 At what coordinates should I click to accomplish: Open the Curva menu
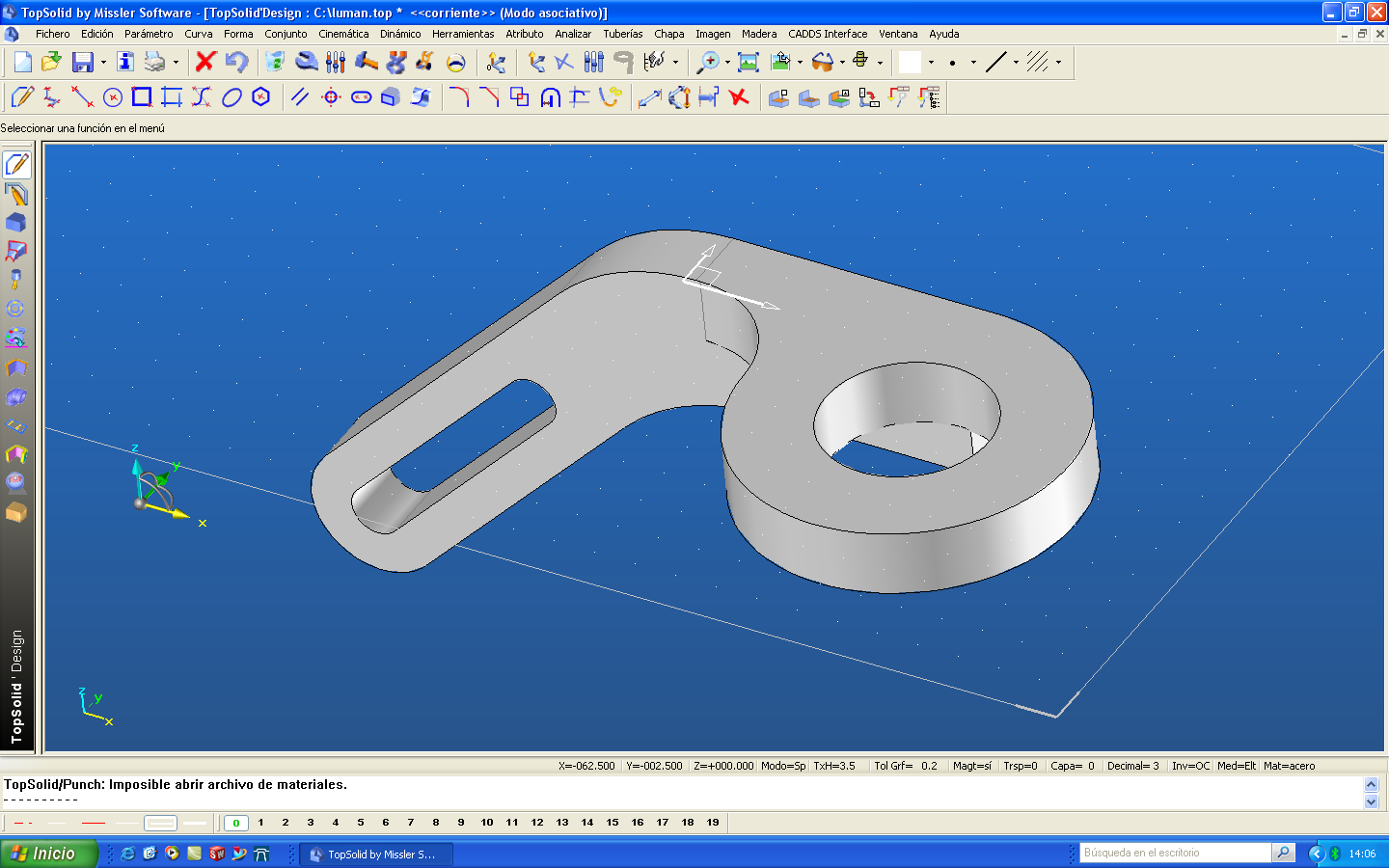[x=199, y=34]
